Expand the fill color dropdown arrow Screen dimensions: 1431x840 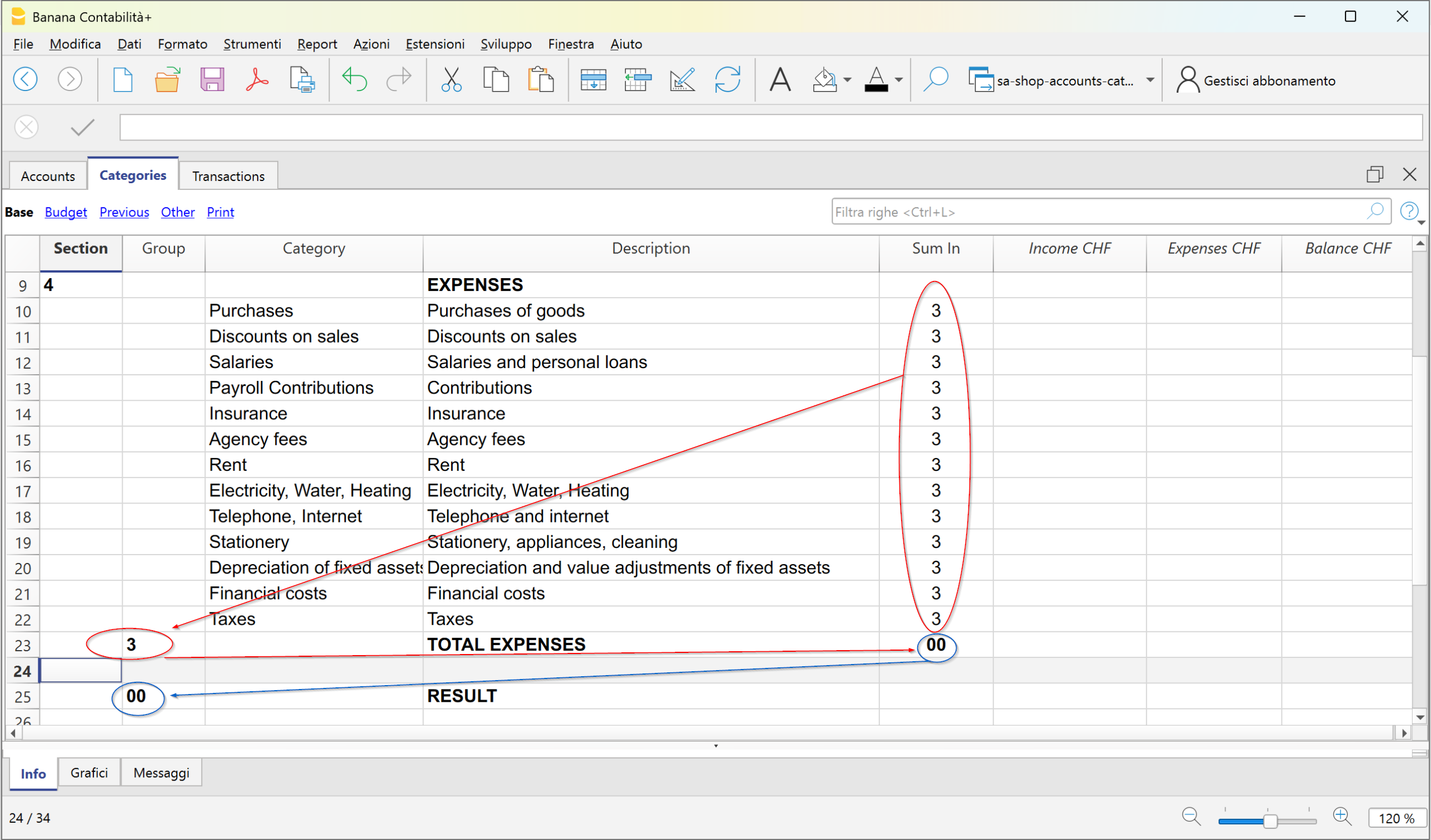point(847,80)
